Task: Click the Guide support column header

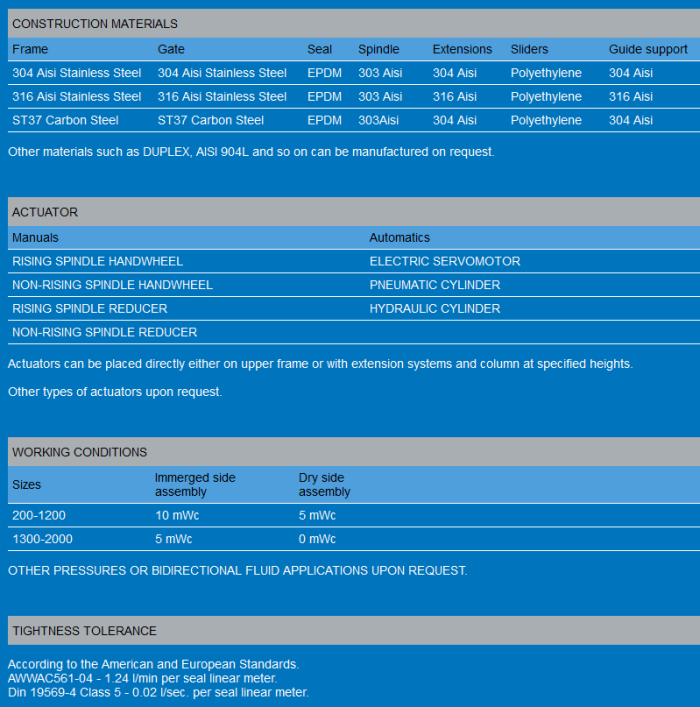Action: pos(648,49)
